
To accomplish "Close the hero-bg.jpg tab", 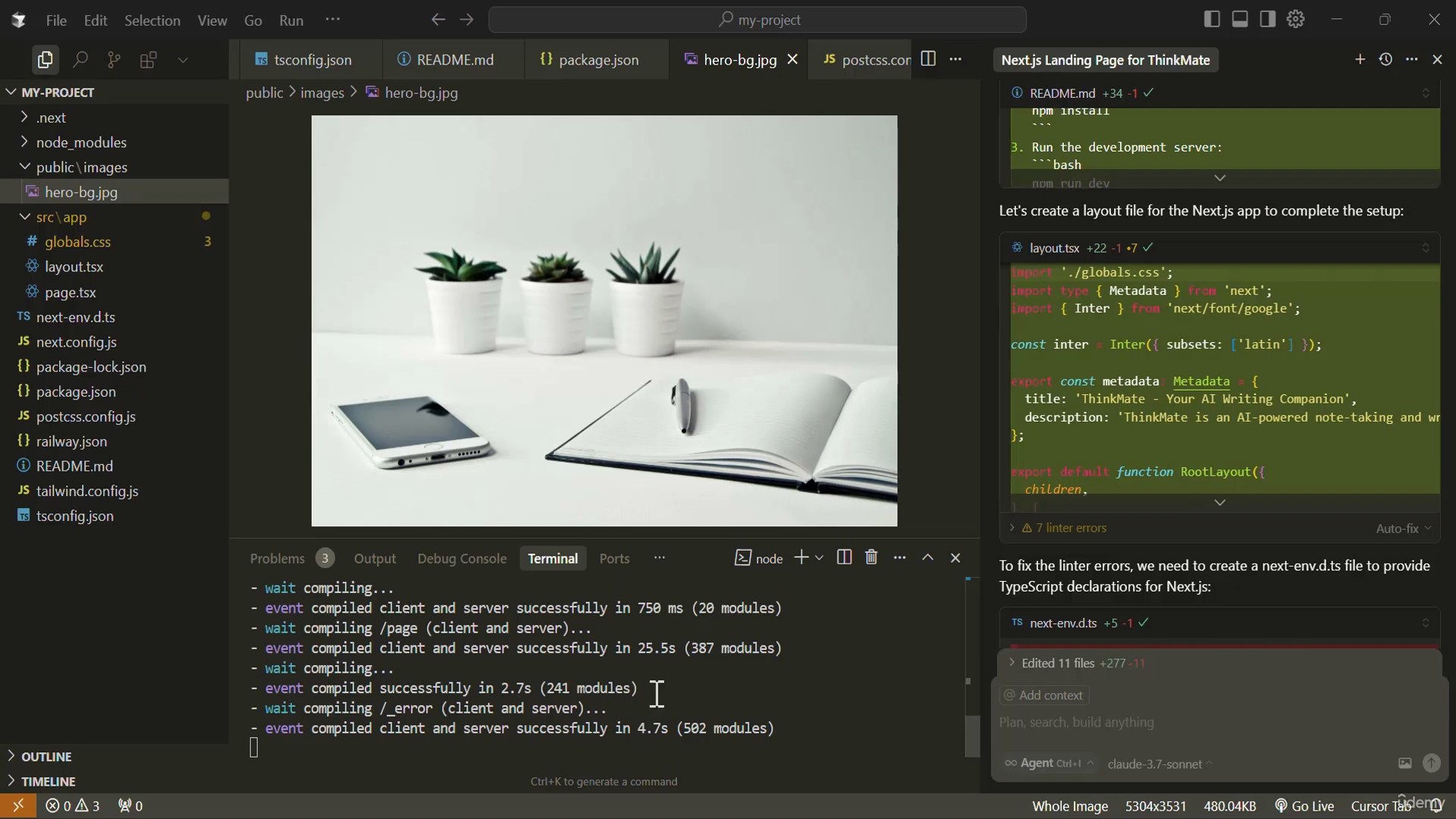I will coord(792,59).
